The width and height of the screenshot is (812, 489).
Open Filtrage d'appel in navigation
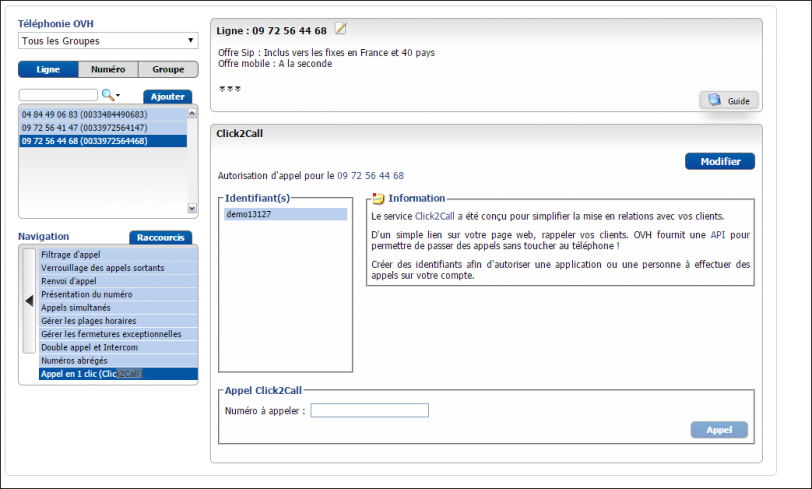pos(119,254)
